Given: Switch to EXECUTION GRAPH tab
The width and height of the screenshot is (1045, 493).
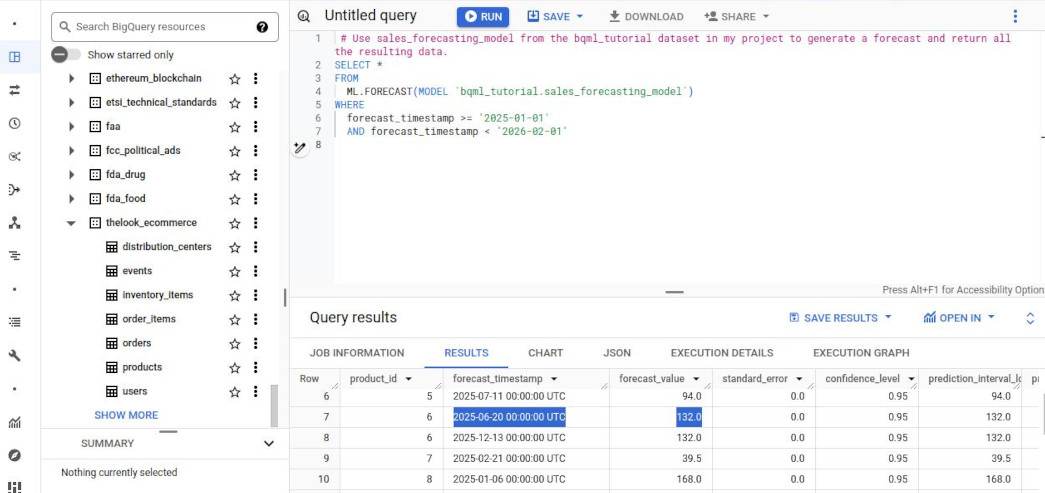Looking at the screenshot, I should pos(861,353).
